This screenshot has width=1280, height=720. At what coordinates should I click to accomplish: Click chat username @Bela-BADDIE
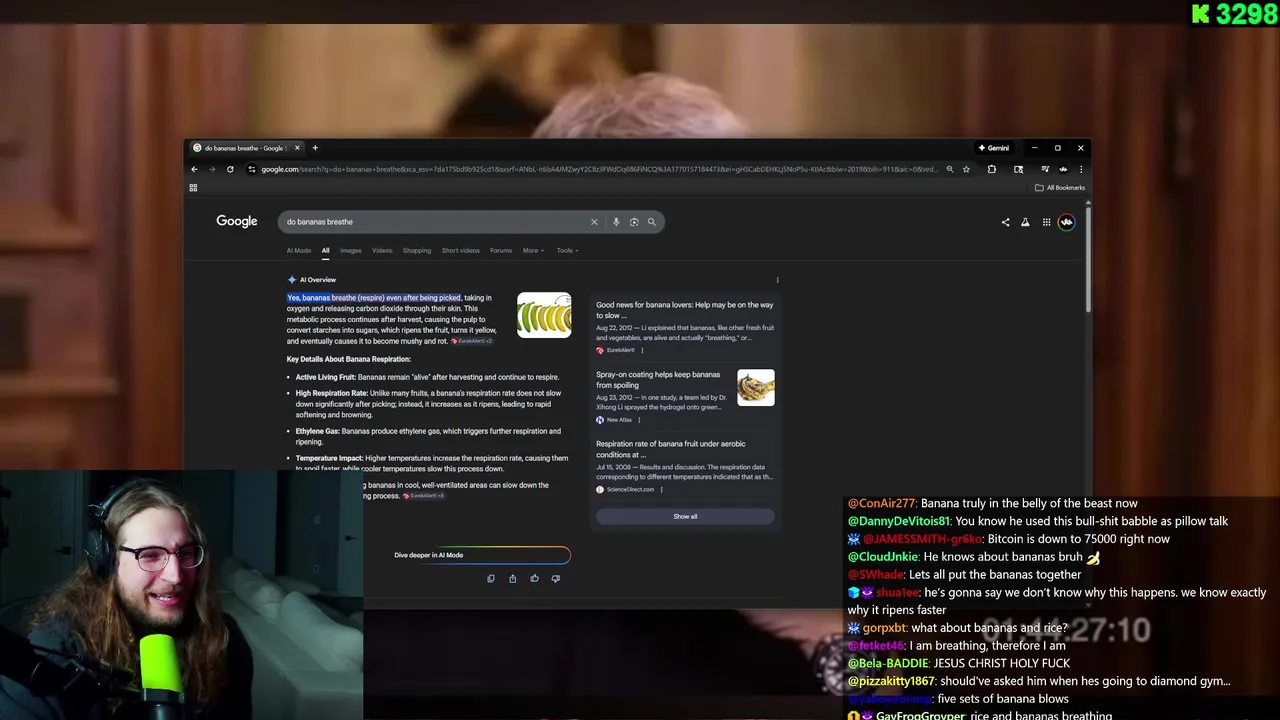(x=888, y=663)
